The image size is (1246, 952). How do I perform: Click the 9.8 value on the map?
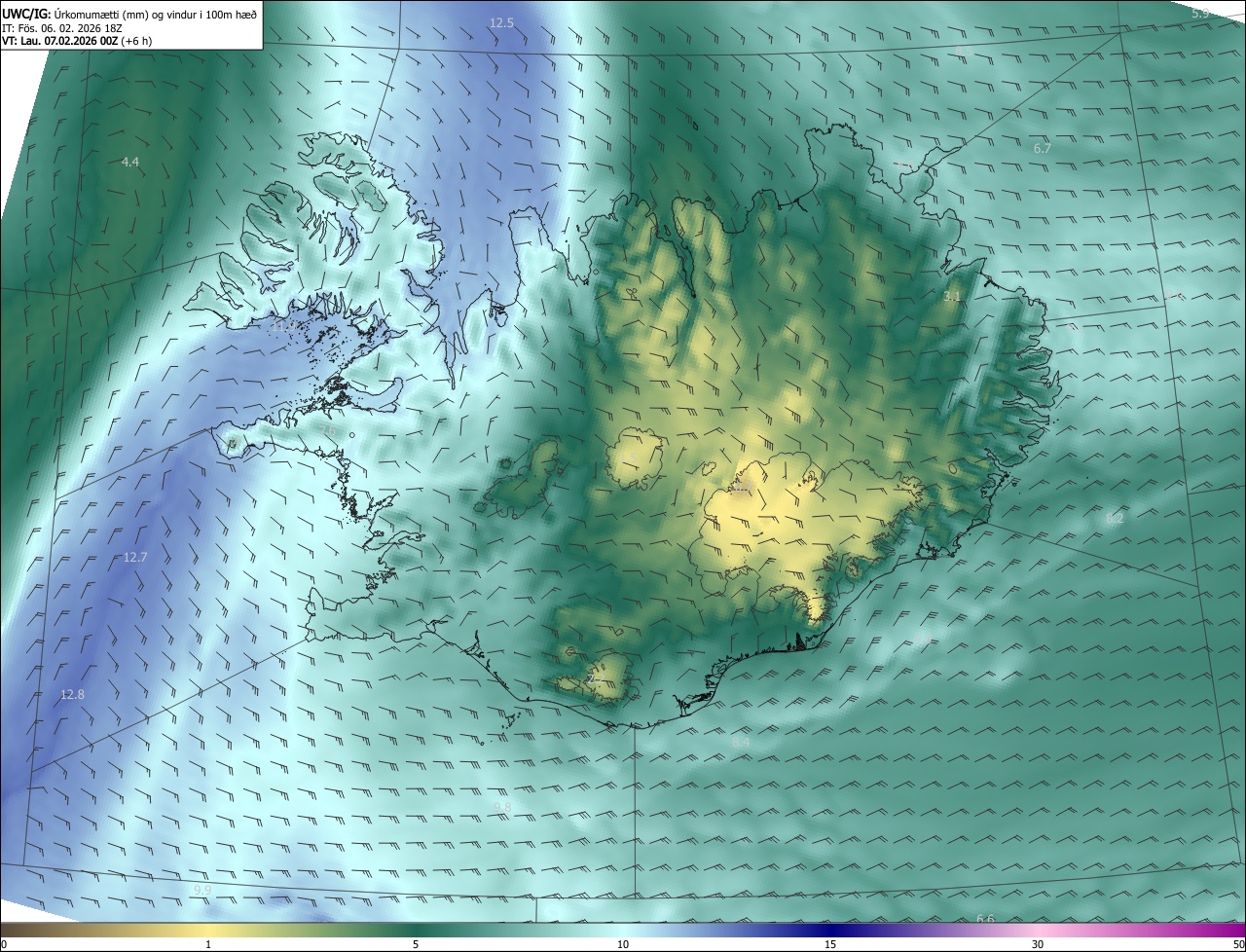[503, 808]
